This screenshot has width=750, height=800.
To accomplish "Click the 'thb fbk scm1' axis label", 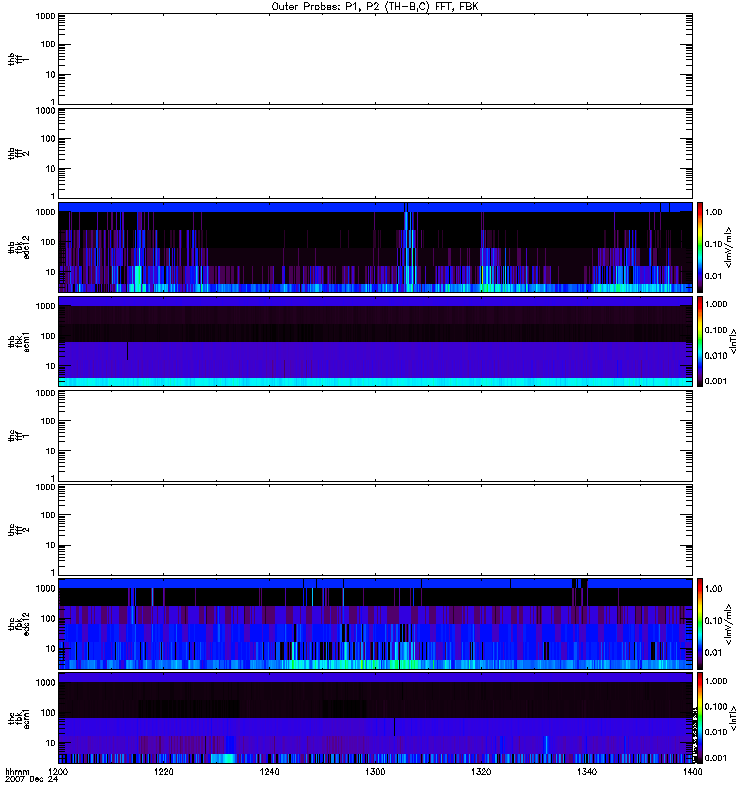I will point(18,342).
